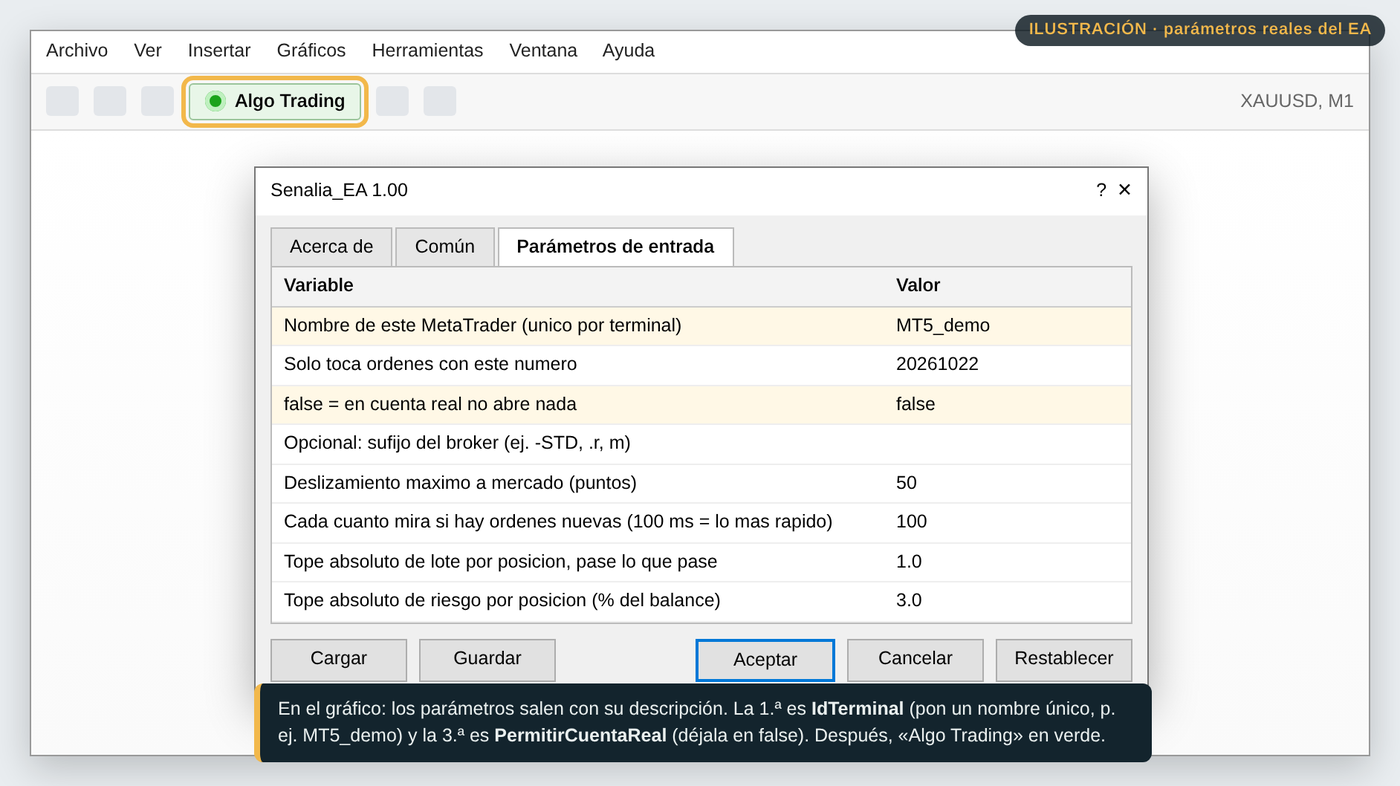The image size is (1400, 786).
Task: Switch to the Común tab
Action: [445, 247]
